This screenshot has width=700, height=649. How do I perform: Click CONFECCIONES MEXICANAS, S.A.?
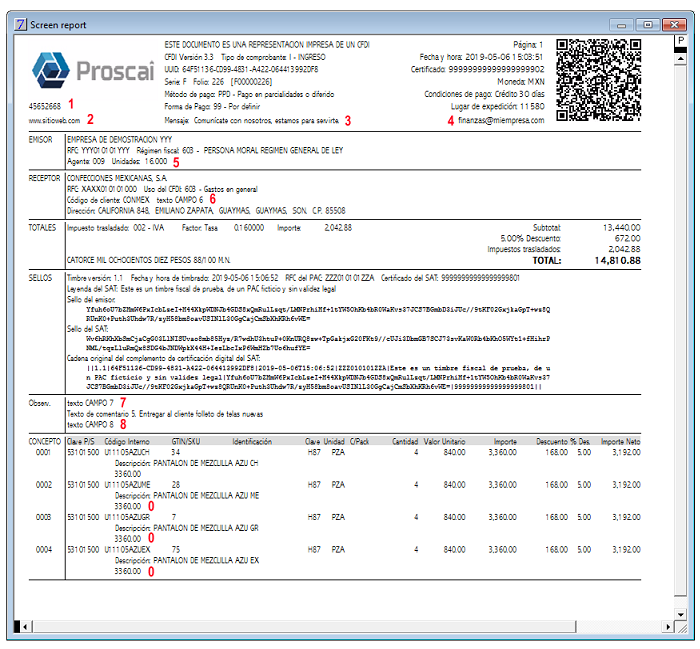(x=117, y=178)
